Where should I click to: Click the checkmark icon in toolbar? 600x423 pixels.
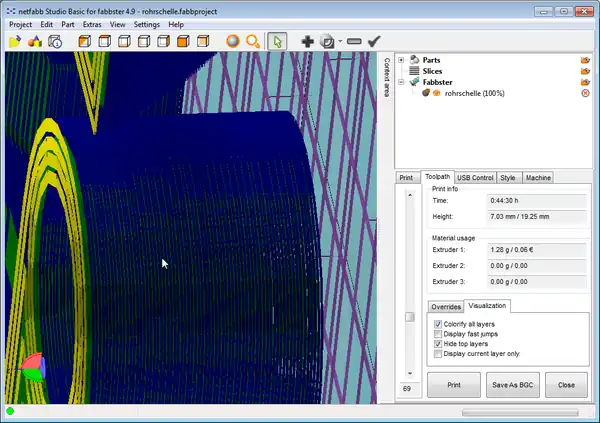(x=374, y=42)
